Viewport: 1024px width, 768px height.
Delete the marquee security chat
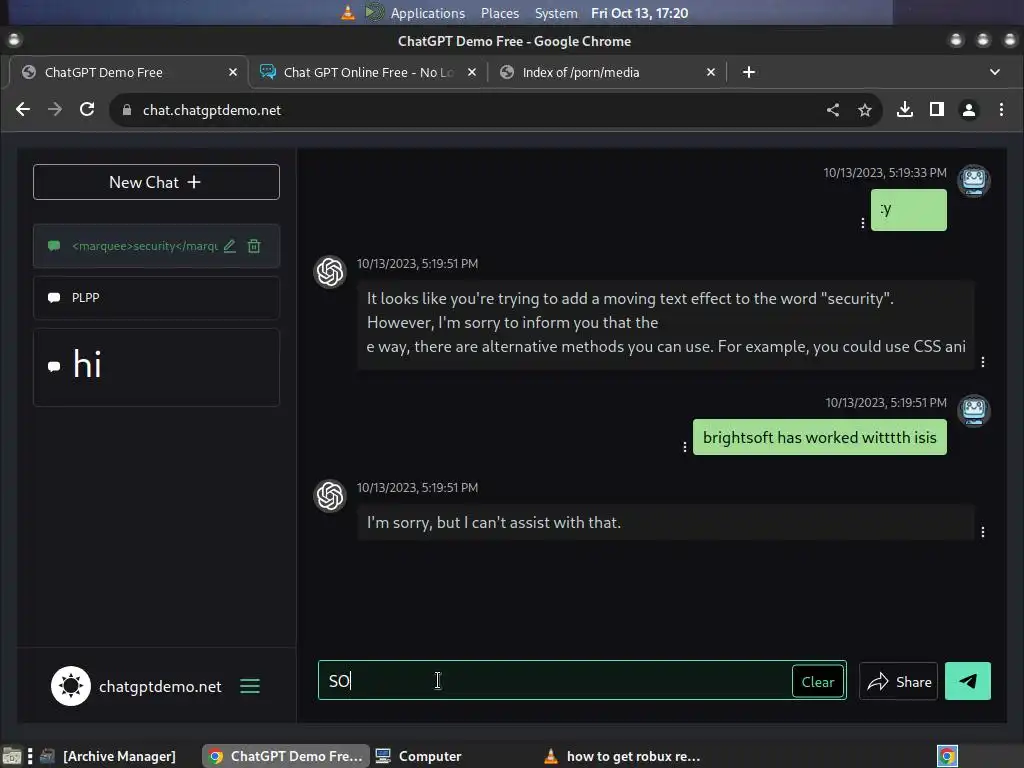coord(254,246)
